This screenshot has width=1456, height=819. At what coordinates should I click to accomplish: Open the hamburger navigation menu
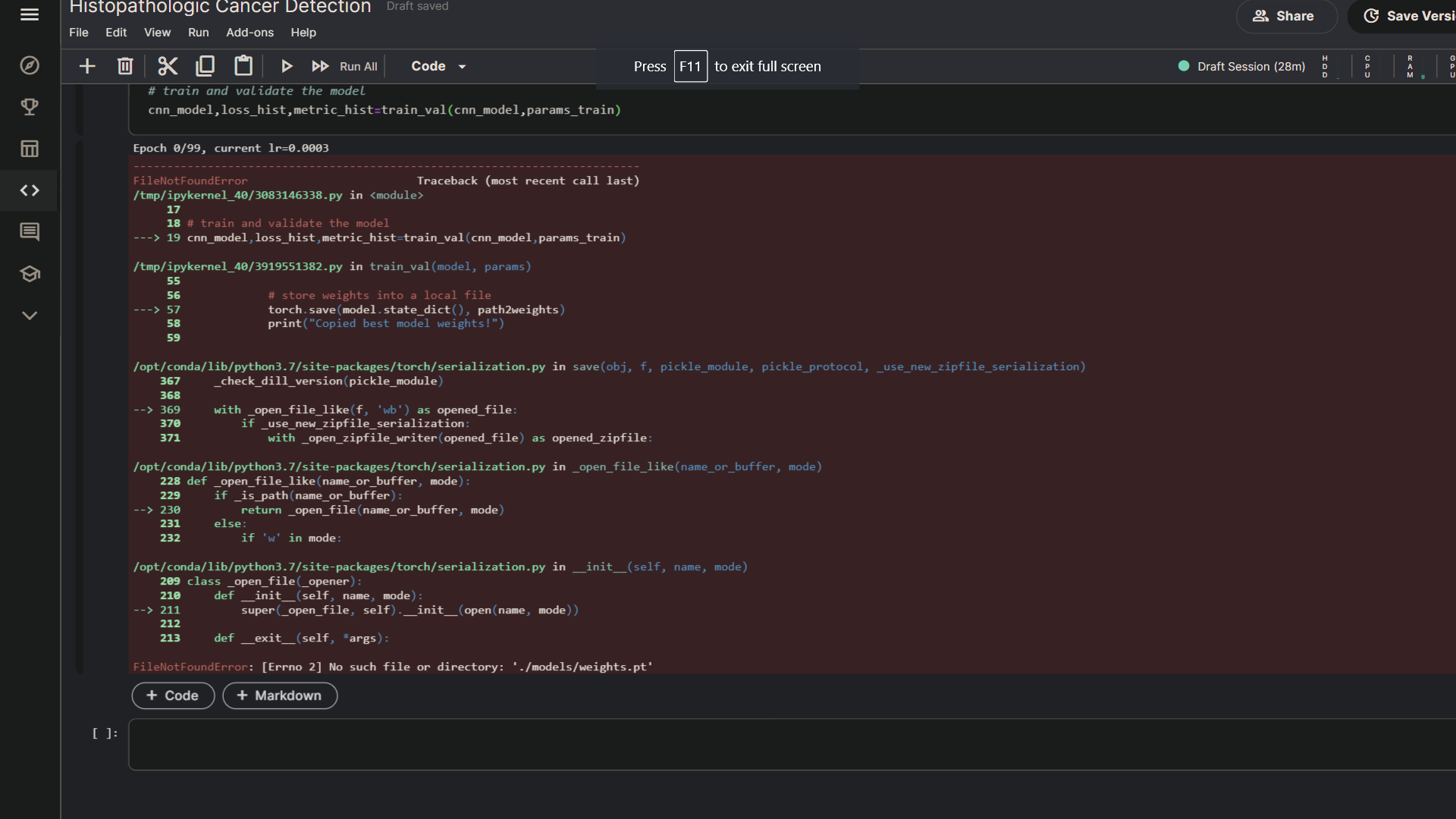tap(30, 14)
